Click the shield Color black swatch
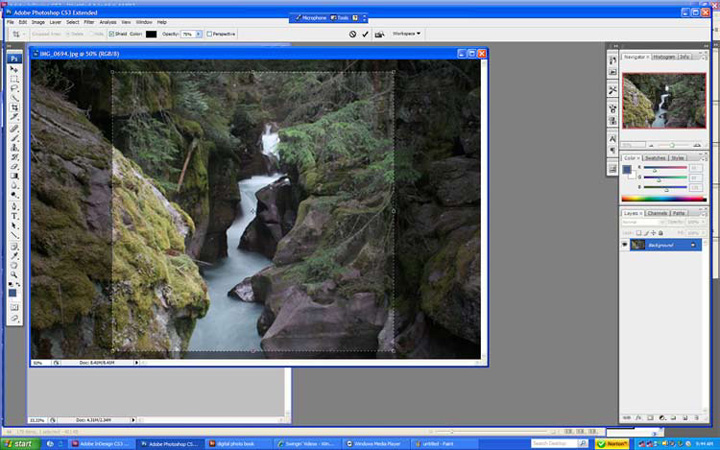The height and width of the screenshot is (450, 720). 151,34
